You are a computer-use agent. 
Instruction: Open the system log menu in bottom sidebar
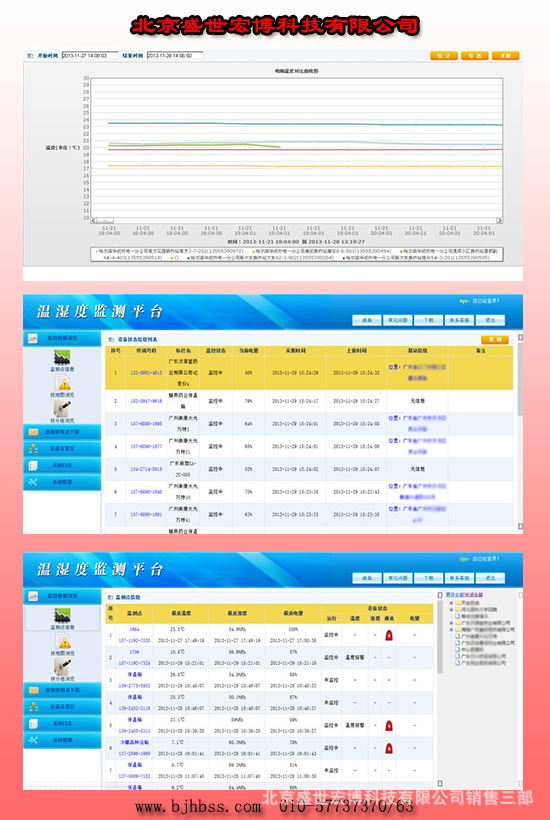pos(62,723)
